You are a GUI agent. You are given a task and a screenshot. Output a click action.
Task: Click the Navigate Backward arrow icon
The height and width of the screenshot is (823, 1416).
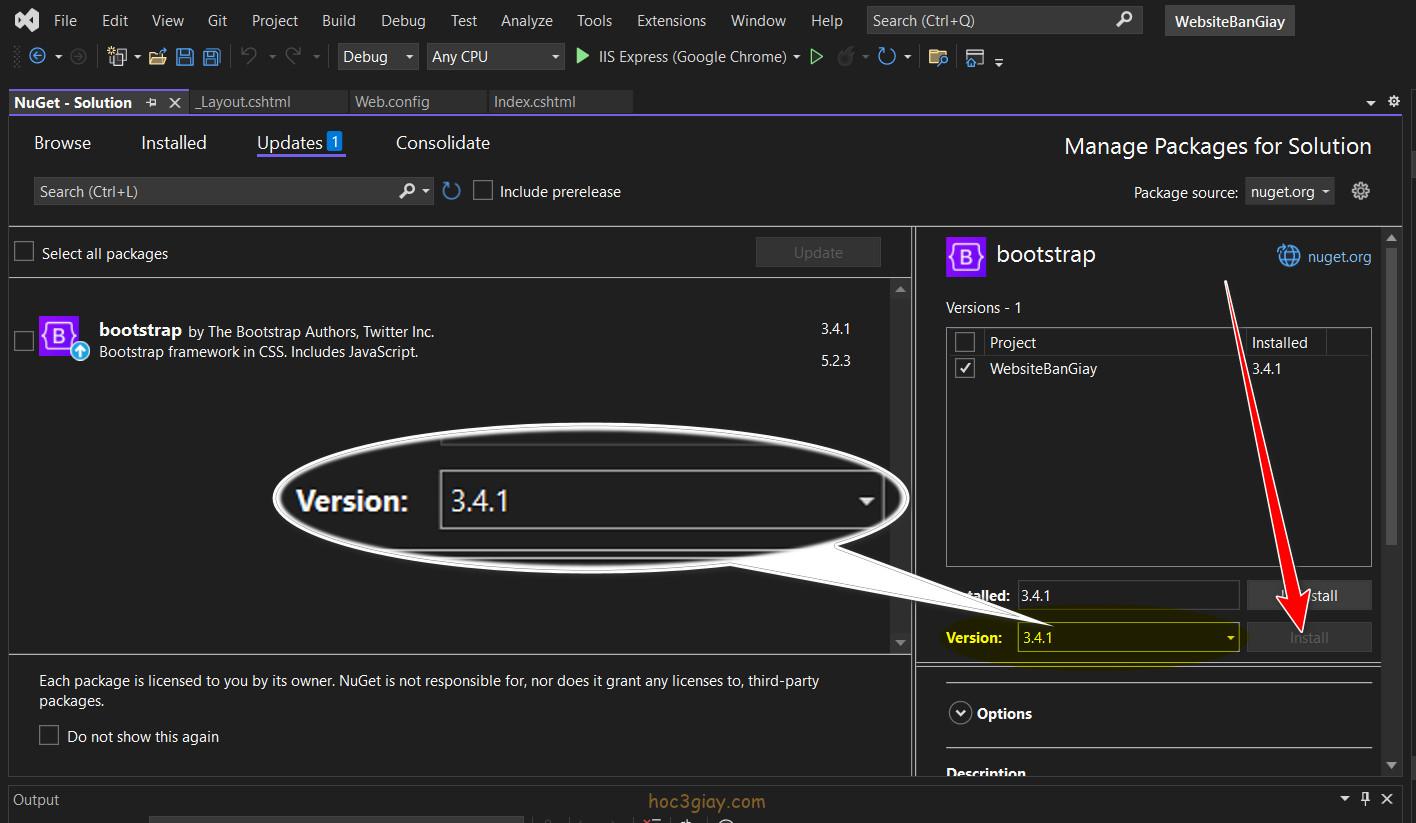[38, 57]
